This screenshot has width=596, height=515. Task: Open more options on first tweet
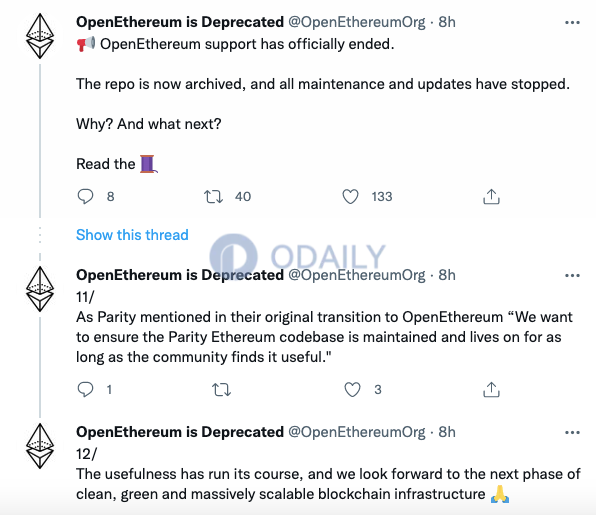pos(572,23)
